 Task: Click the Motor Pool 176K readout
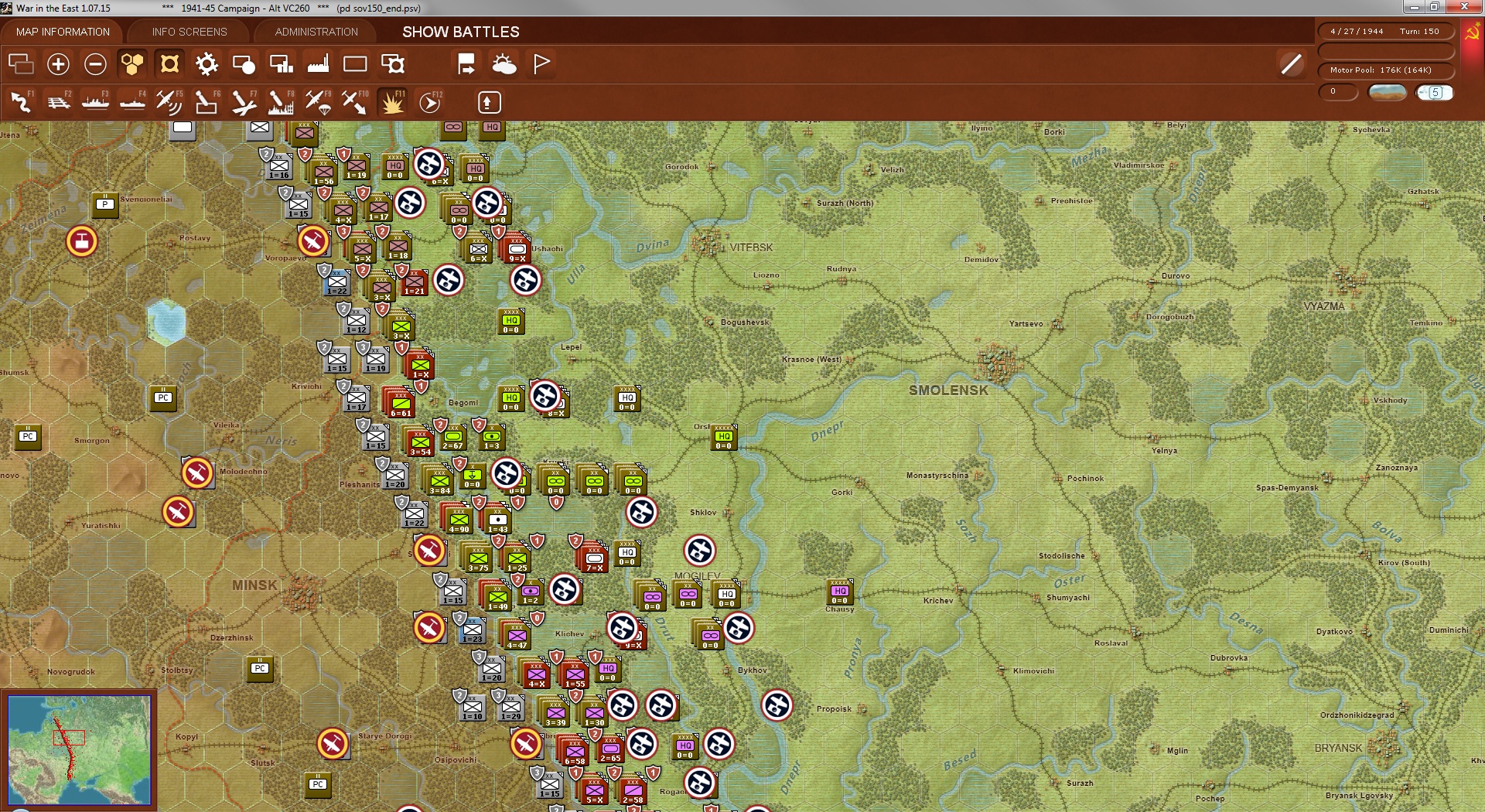click(1384, 70)
